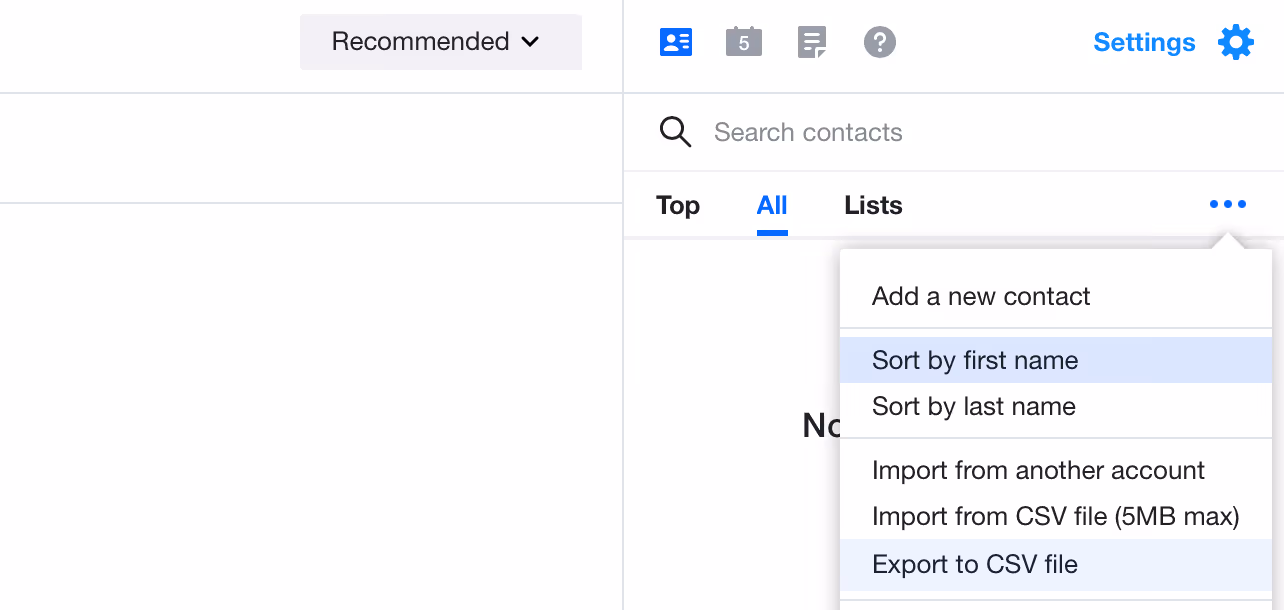Select Sort by last name
The image size is (1284, 610).
click(974, 406)
